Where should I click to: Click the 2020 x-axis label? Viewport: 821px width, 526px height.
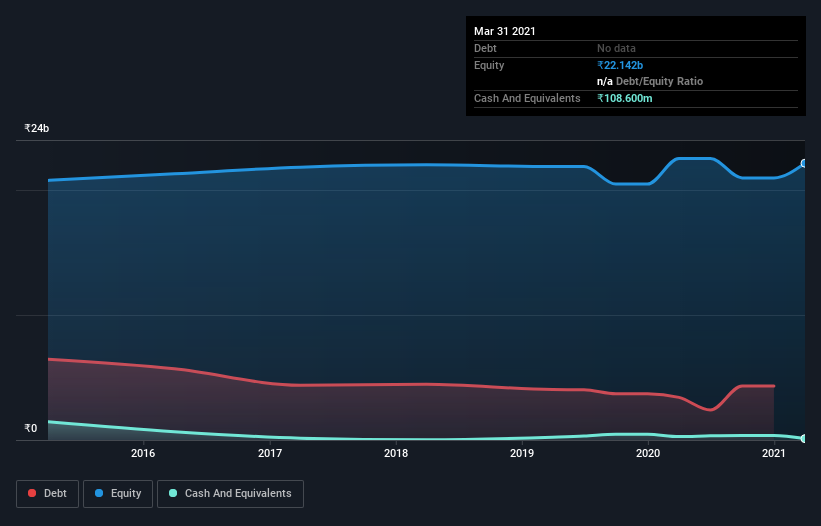(648, 453)
